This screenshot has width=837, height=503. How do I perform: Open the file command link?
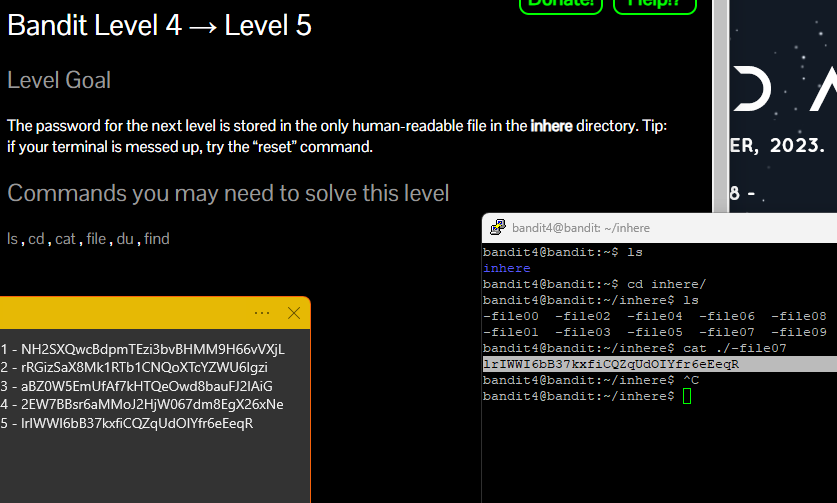click(96, 239)
